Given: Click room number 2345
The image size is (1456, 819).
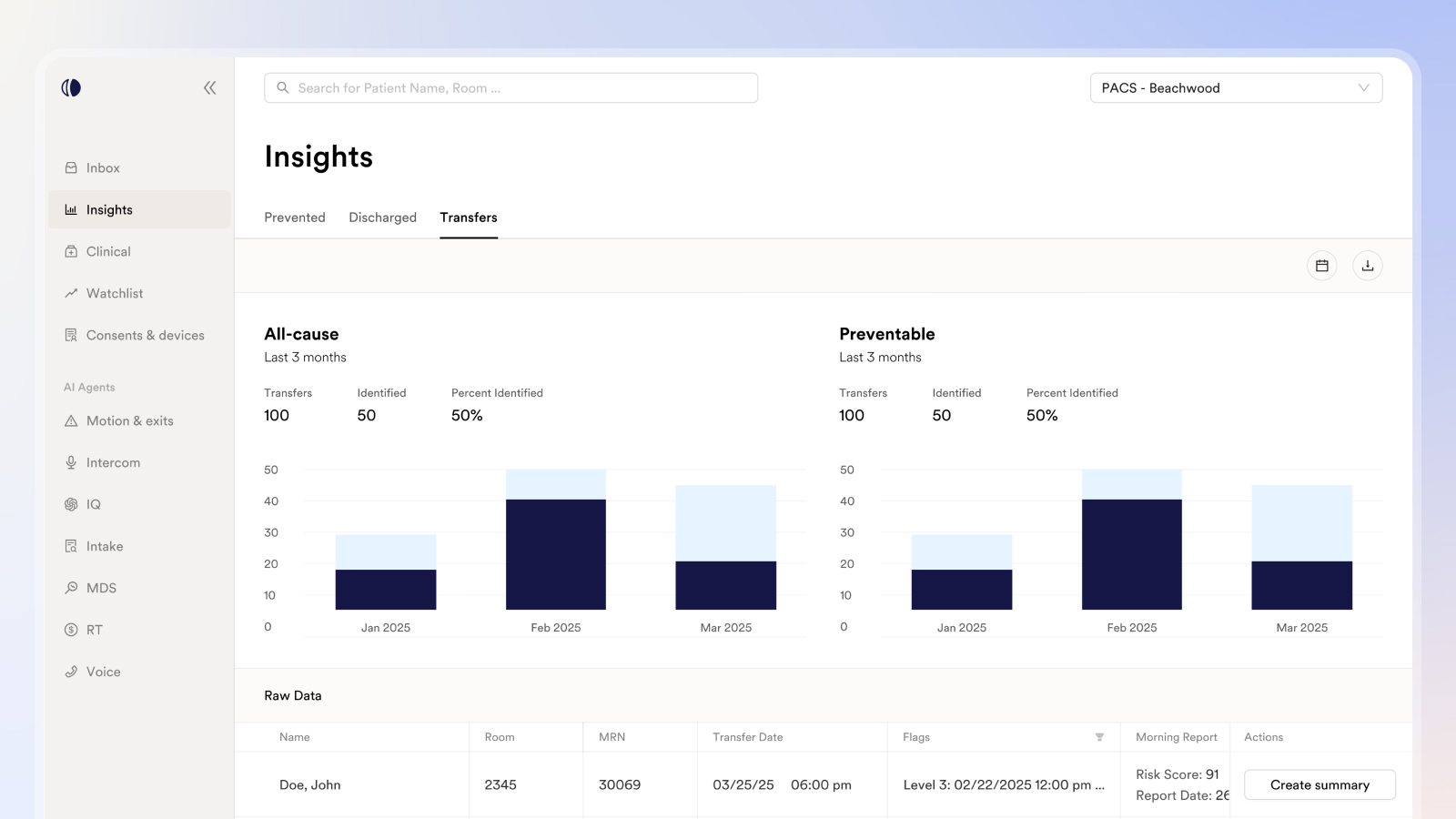Looking at the screenshot, I should tap(500, 784).
